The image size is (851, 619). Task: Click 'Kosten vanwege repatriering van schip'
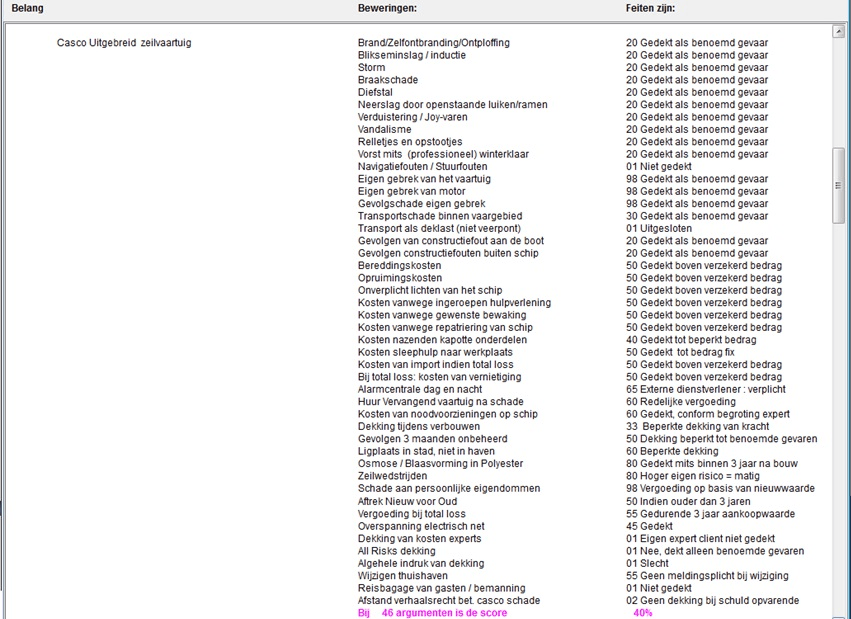coord(445,328)
